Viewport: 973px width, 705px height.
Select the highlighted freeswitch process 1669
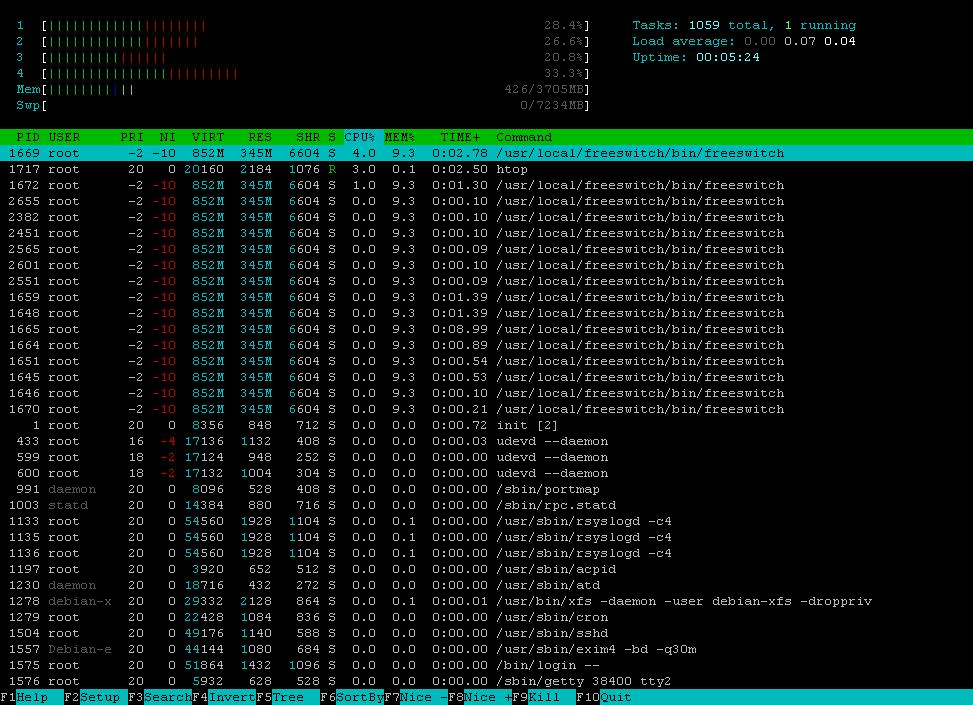[x=486, y=153]
